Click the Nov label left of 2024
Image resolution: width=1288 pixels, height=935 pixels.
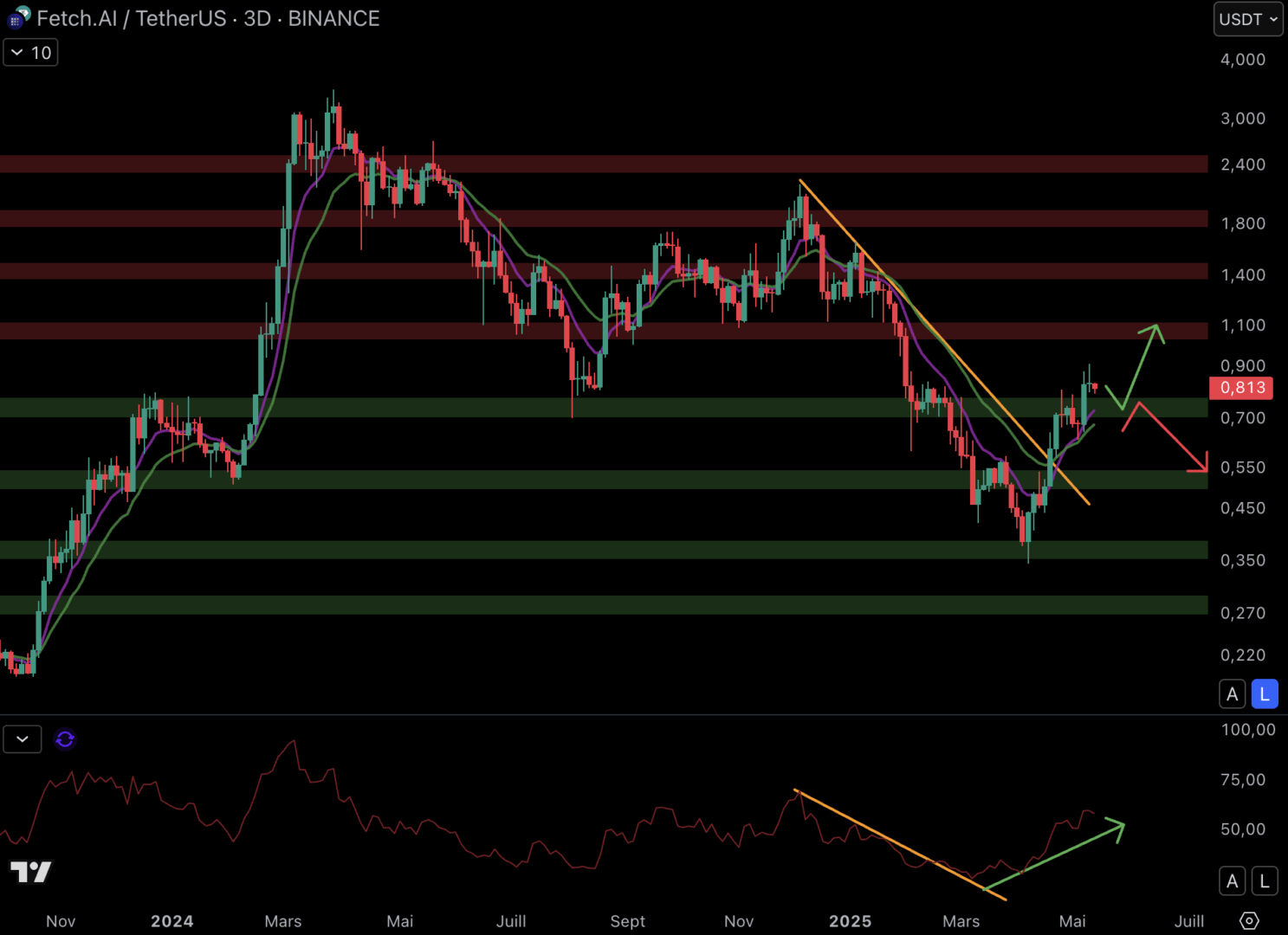[61, 921]
